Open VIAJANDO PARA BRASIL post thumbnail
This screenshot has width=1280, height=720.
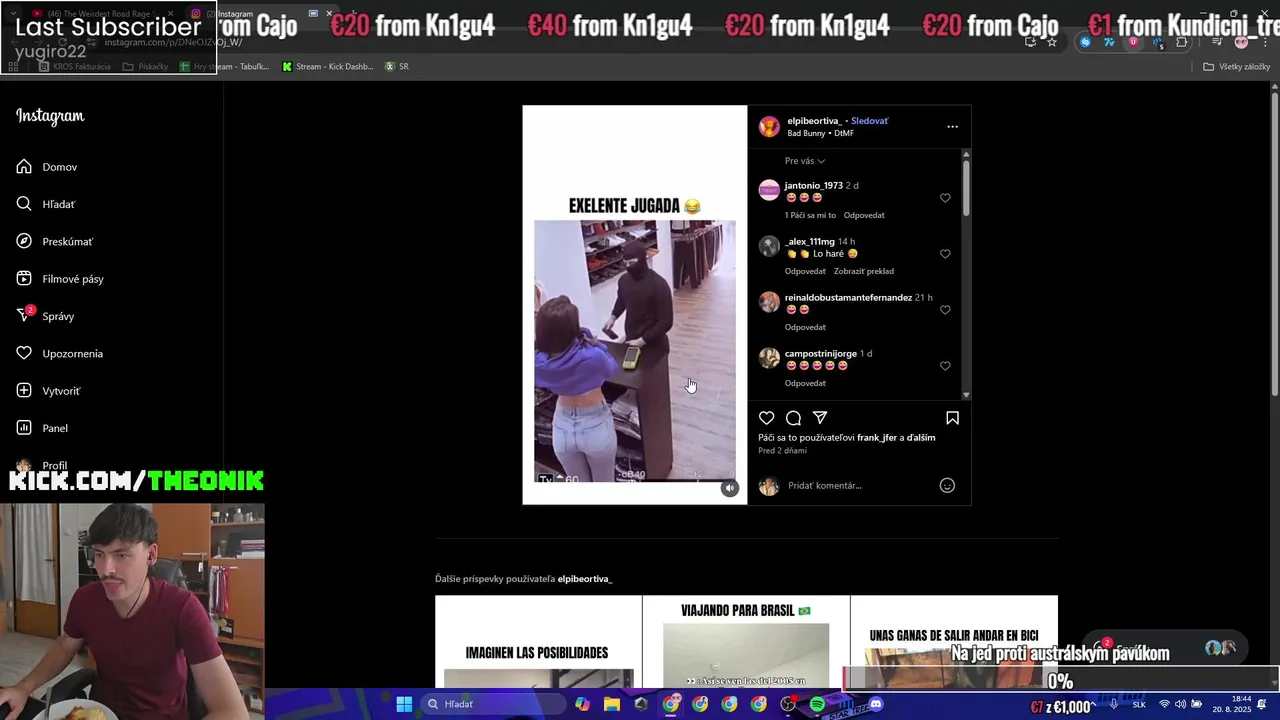[x=746, y=642]
